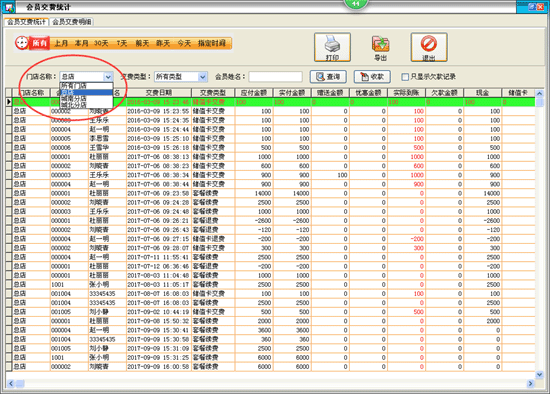Click the 导出 export icon

pyautogui.click(x=380, y=47)
